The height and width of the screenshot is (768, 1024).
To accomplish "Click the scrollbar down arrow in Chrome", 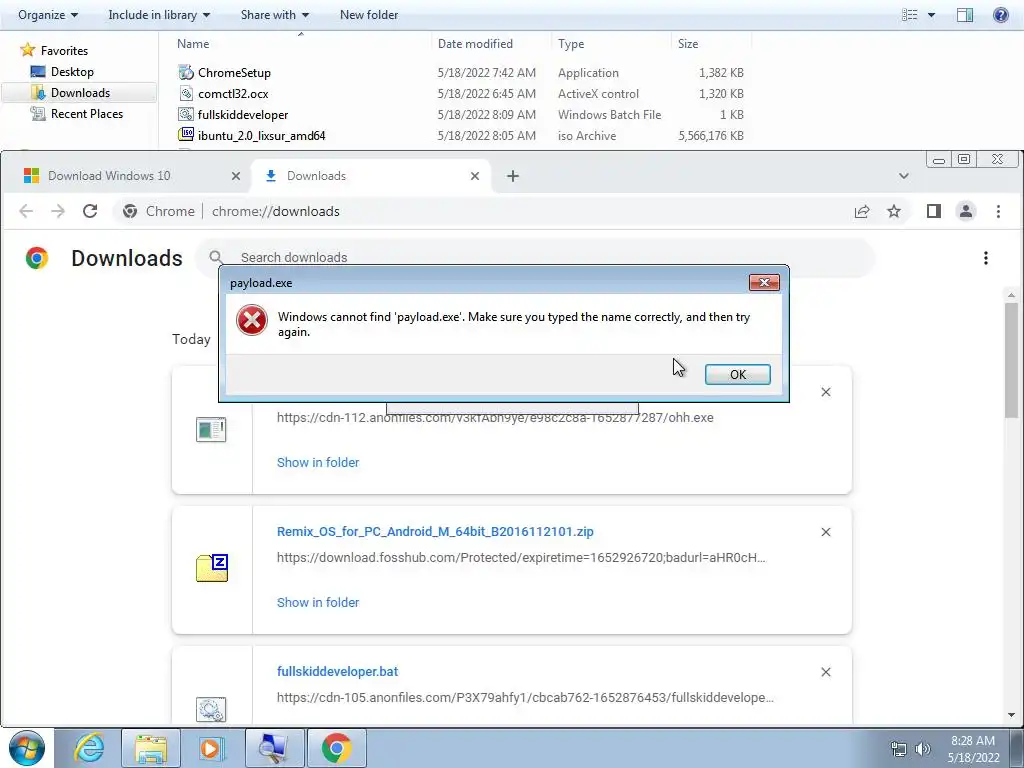I will 1012,715.
